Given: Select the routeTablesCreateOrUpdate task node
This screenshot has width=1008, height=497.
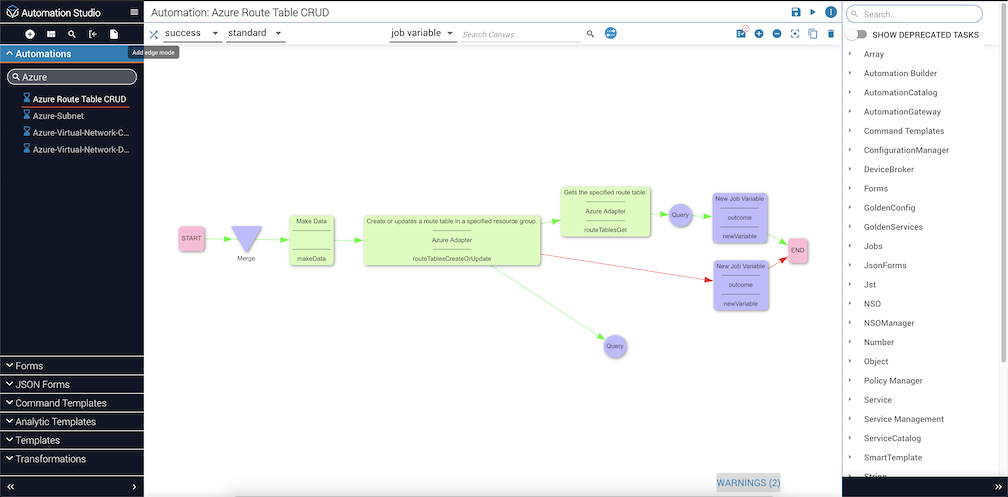Looking at the screenshot, I should [x=452, y=240].
